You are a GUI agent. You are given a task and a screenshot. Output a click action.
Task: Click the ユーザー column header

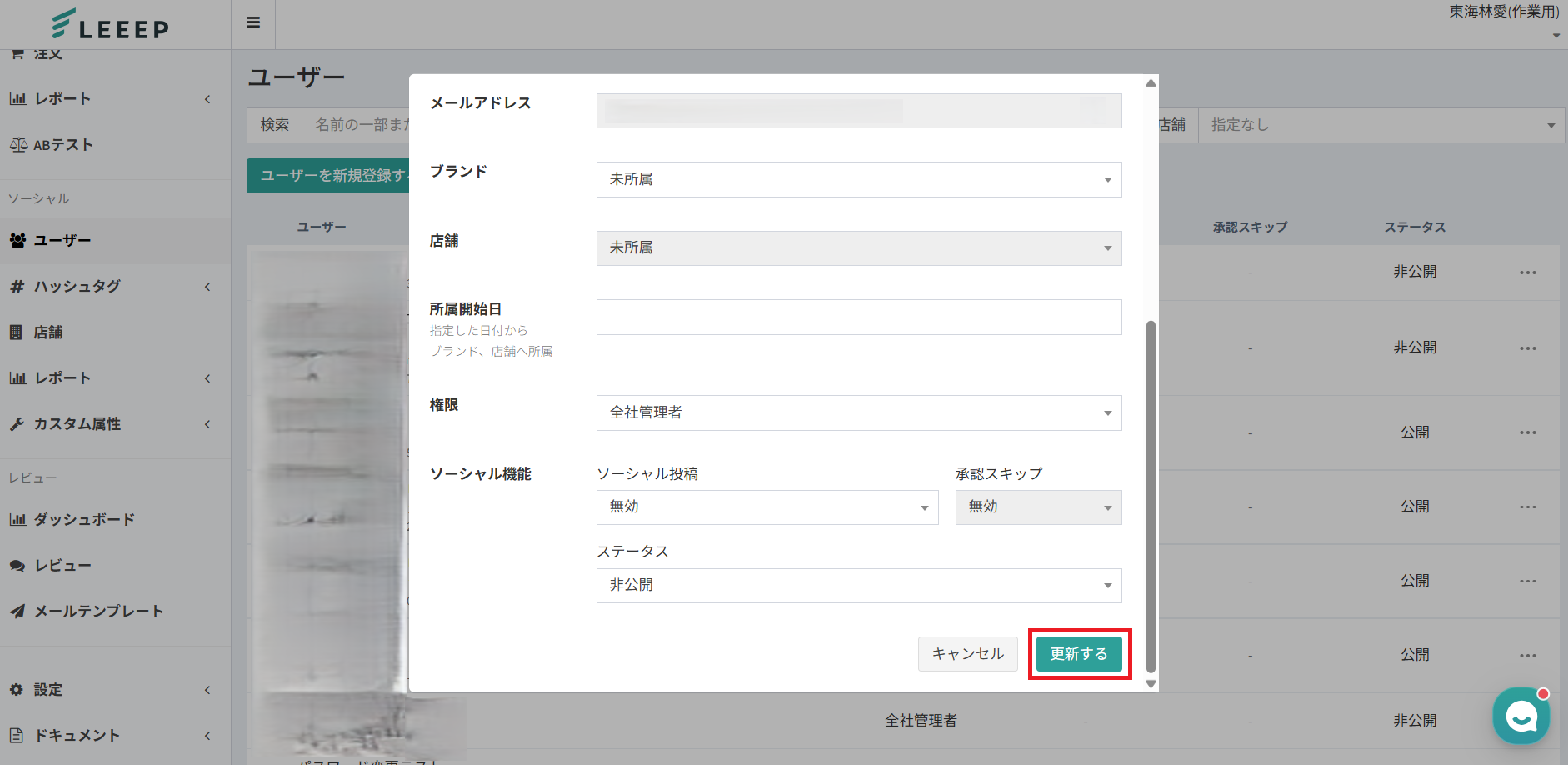(x=322, y=227)
